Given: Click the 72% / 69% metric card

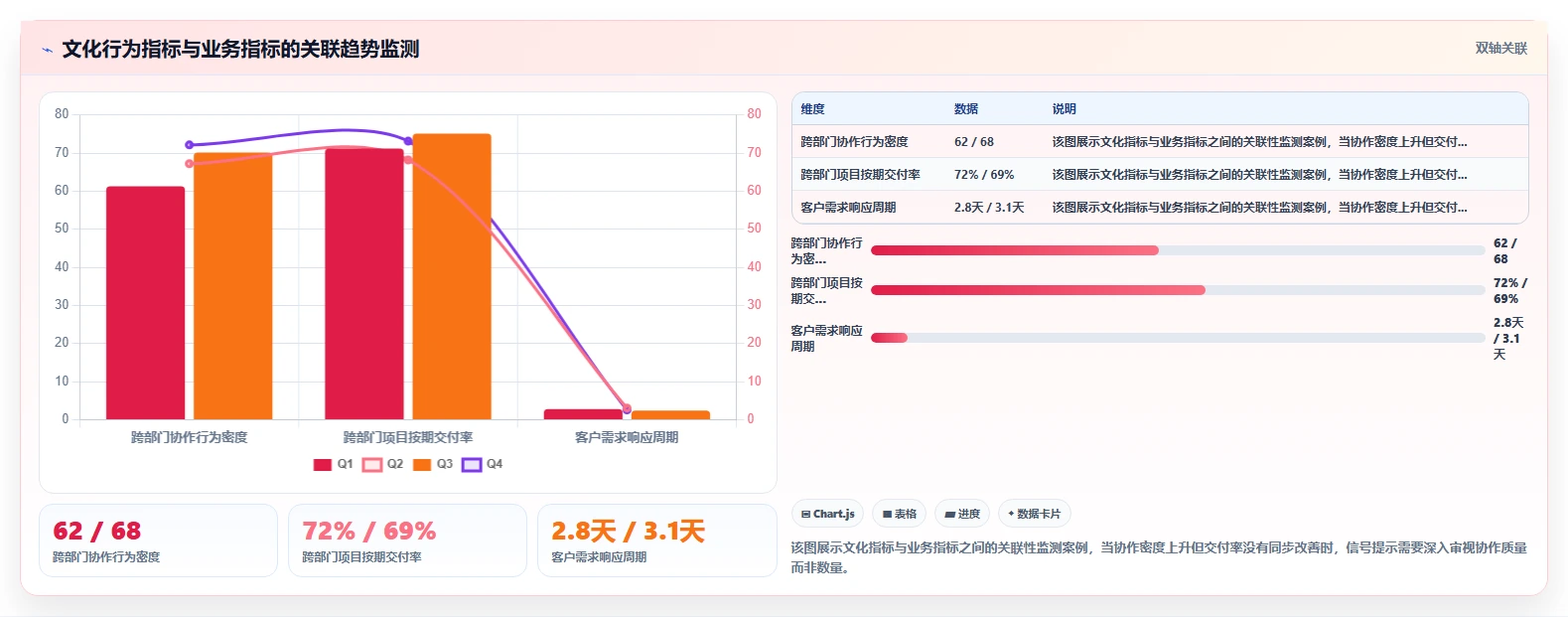Looking at the screenshot, I should pyautogui.click(x=407, y=540).
